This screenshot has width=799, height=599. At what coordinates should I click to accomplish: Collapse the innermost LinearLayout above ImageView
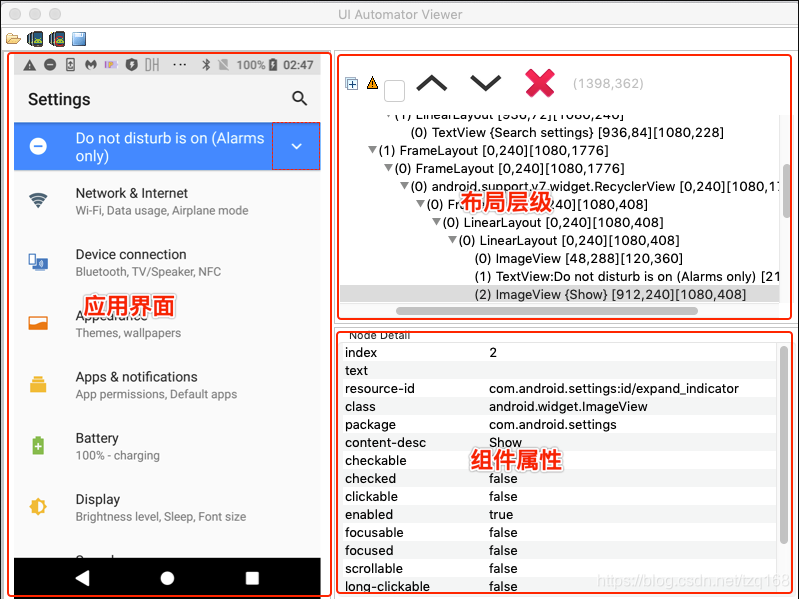point(452,240)
